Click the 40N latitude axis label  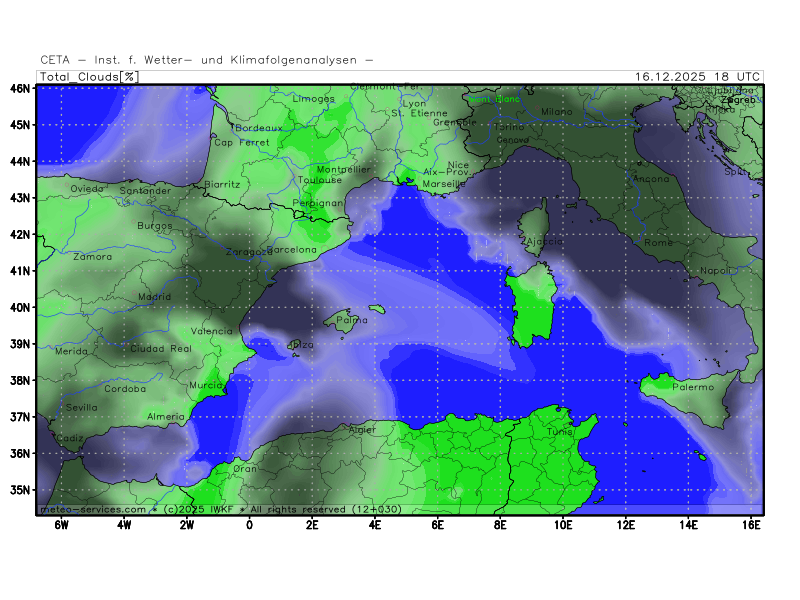click(x=19, y=307)
